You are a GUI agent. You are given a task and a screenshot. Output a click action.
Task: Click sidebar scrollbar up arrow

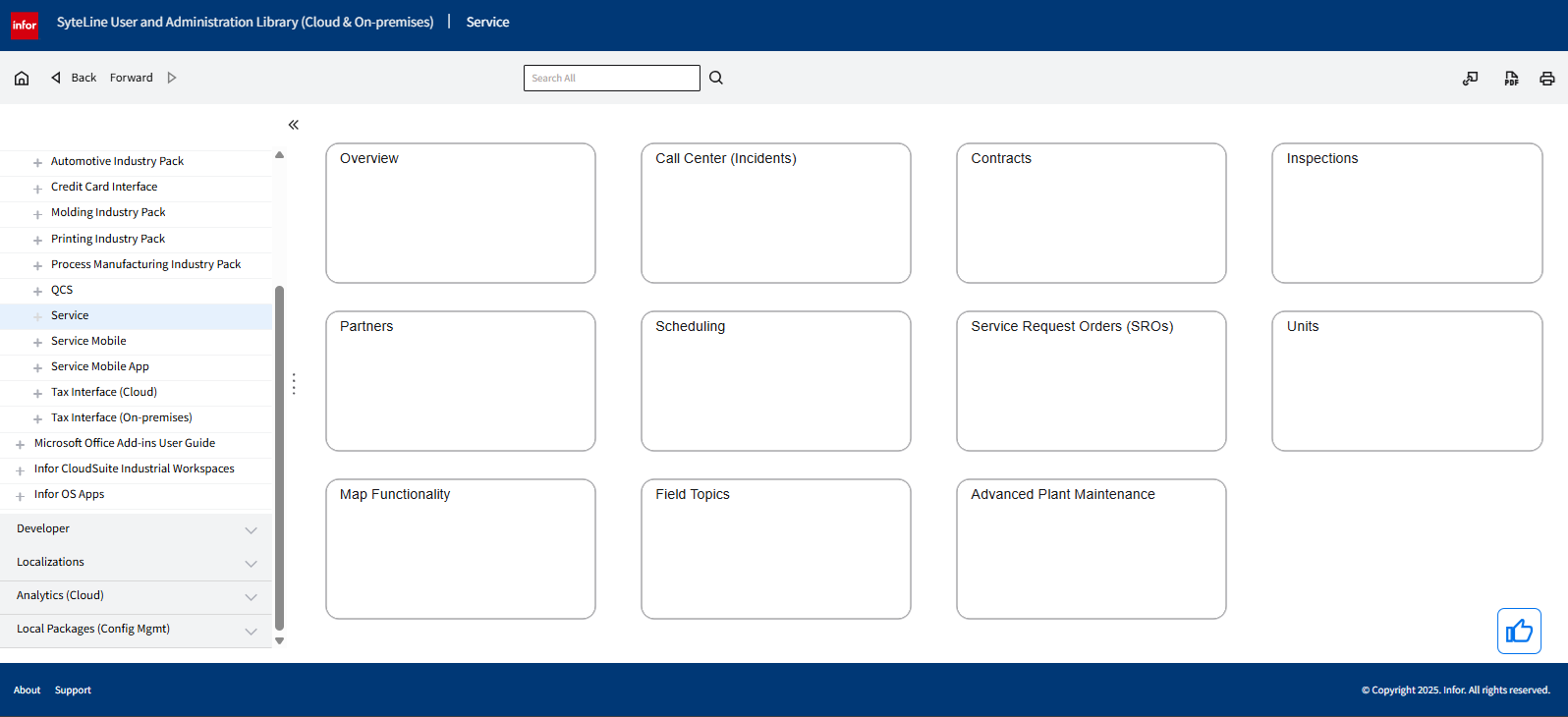(x=279, y=155)
